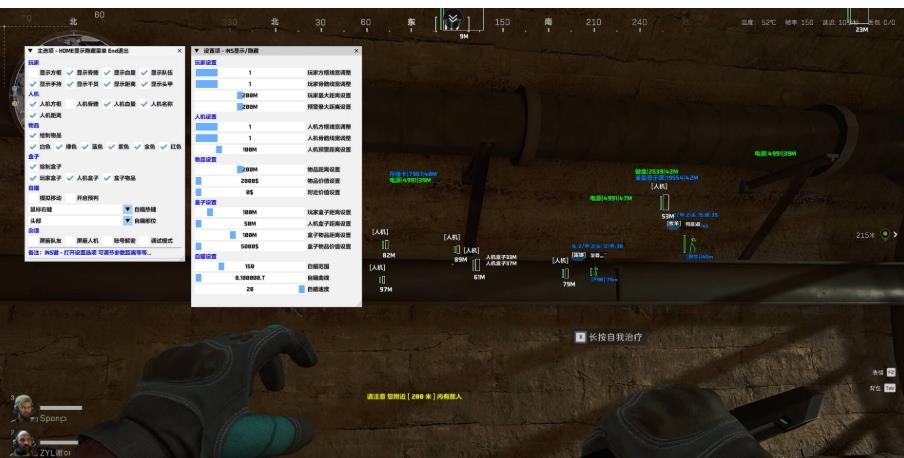Screen dimensions: 904x458
Task: Toggle the 人机血量 checkbox
Action: click(x=107, y=104)
